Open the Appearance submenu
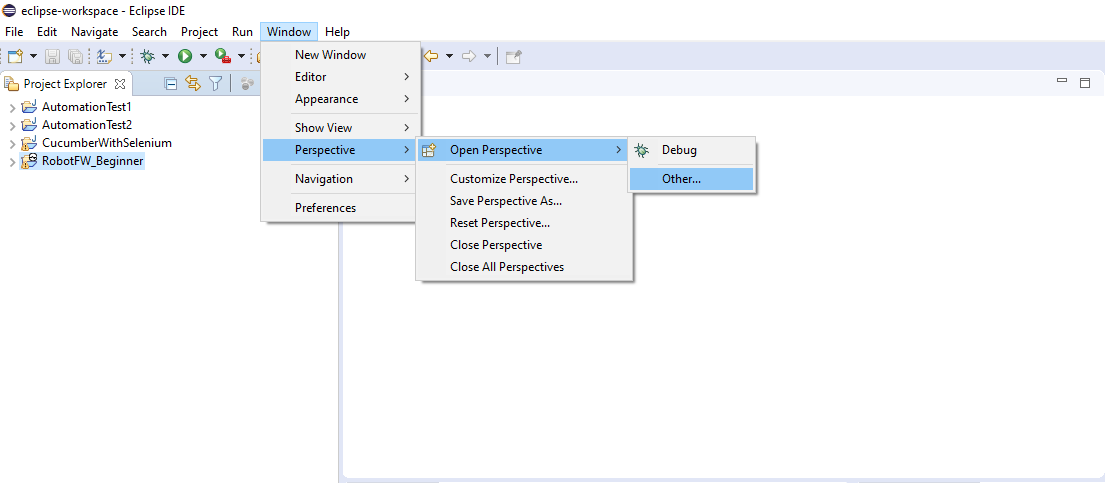1105x483 pixels. [x=340, y=99]
